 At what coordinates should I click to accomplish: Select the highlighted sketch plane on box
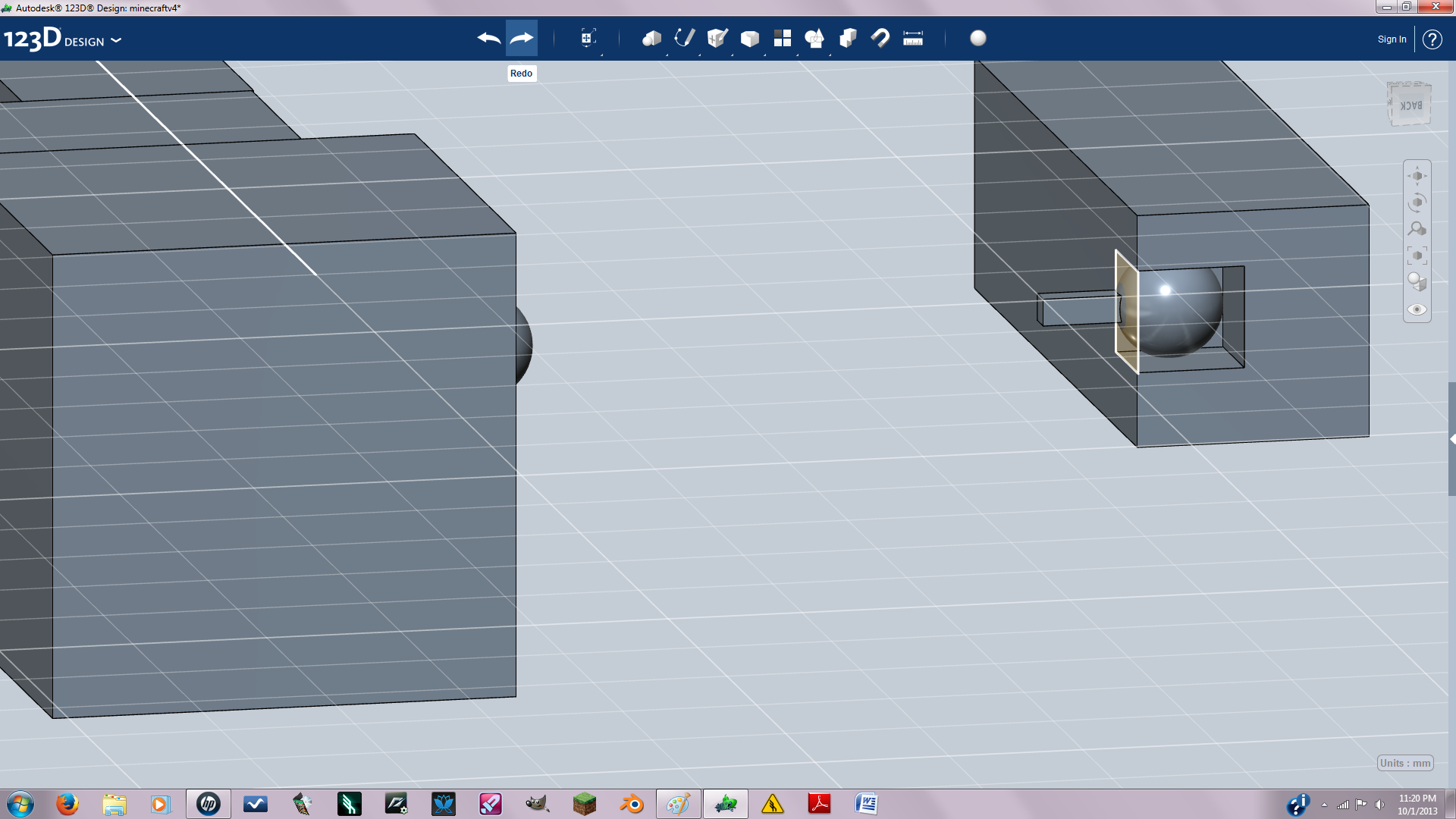[1125, 312]
